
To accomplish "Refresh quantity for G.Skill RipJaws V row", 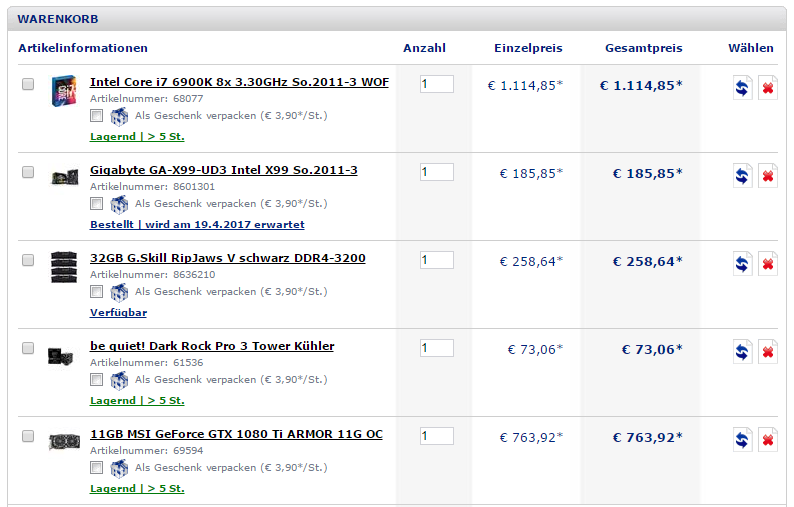I will click(x=742, y=264).
